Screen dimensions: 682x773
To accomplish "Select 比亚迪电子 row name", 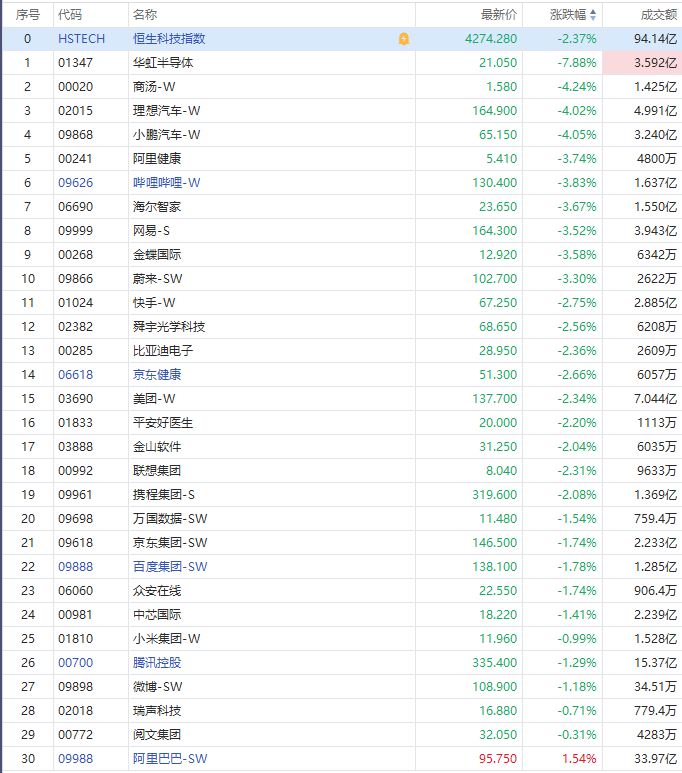I will coord(163,351).
